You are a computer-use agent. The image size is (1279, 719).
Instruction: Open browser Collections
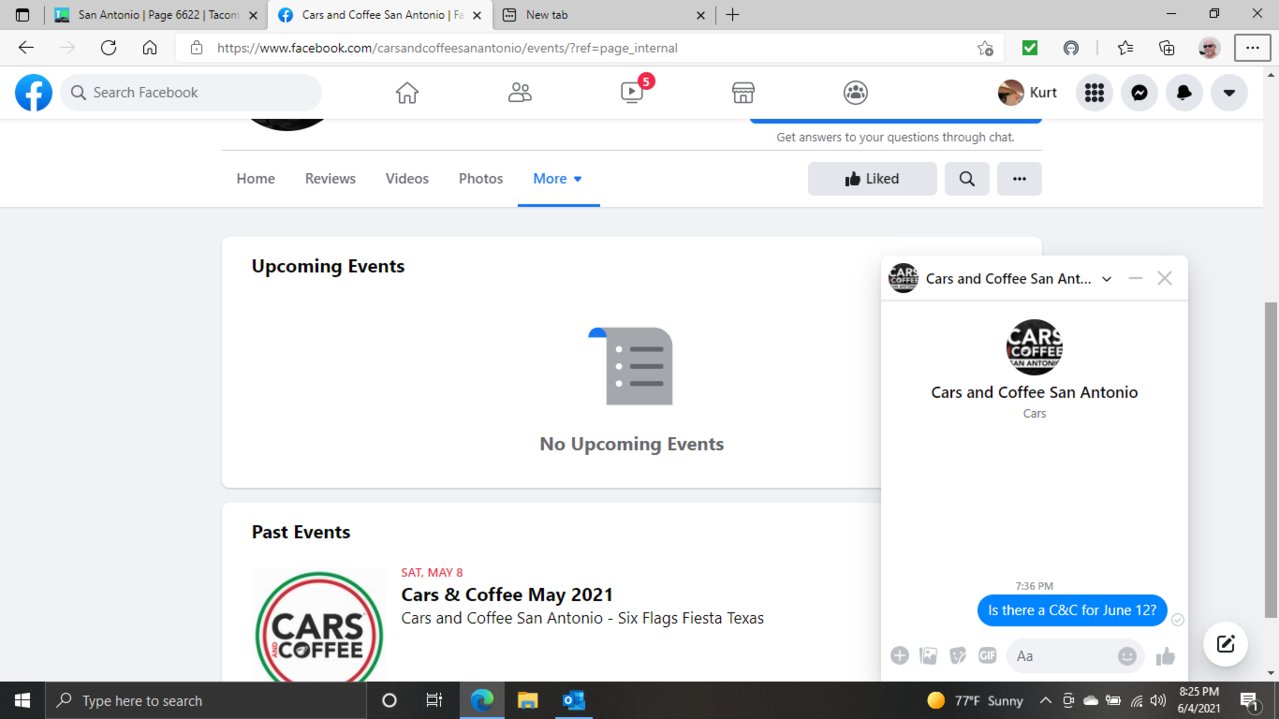(1166, 48)
